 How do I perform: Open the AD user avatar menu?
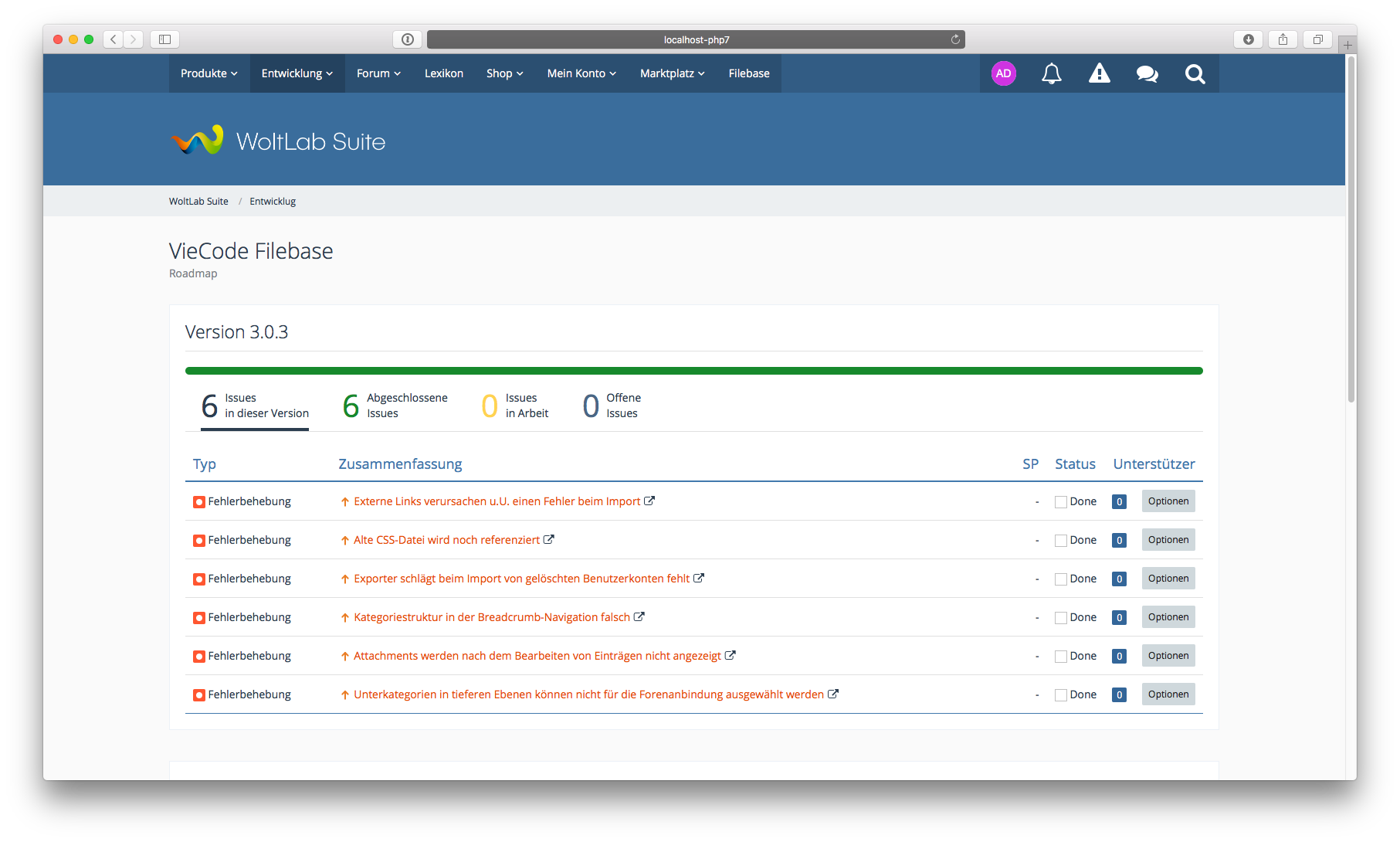1003,73
